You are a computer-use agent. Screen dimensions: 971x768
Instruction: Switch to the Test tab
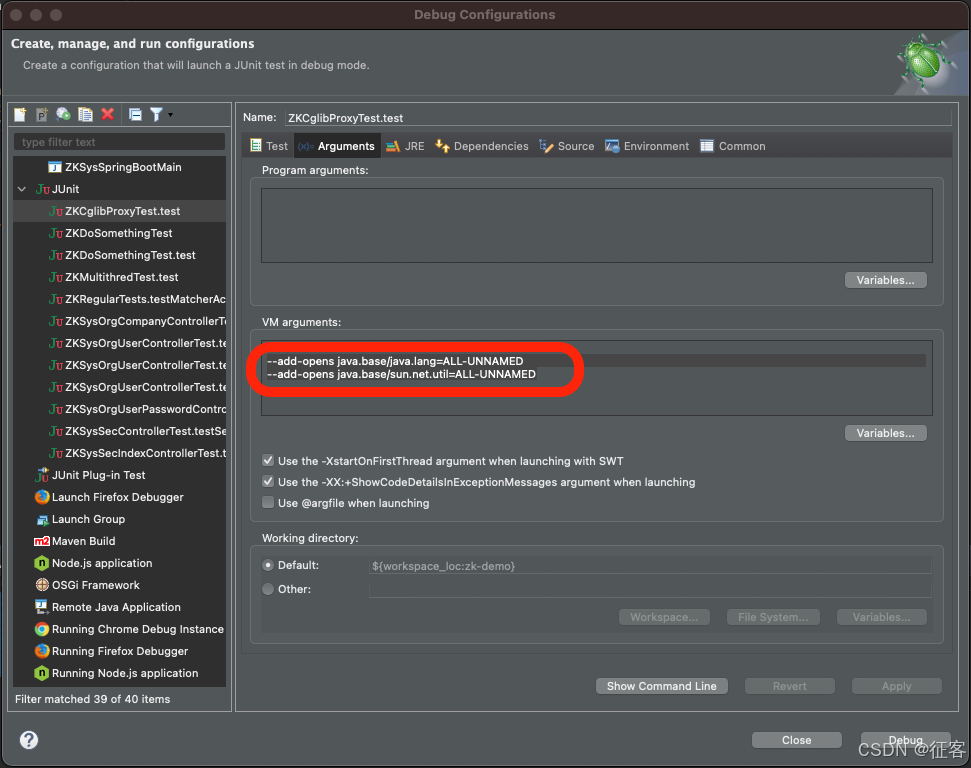point(269,146)
